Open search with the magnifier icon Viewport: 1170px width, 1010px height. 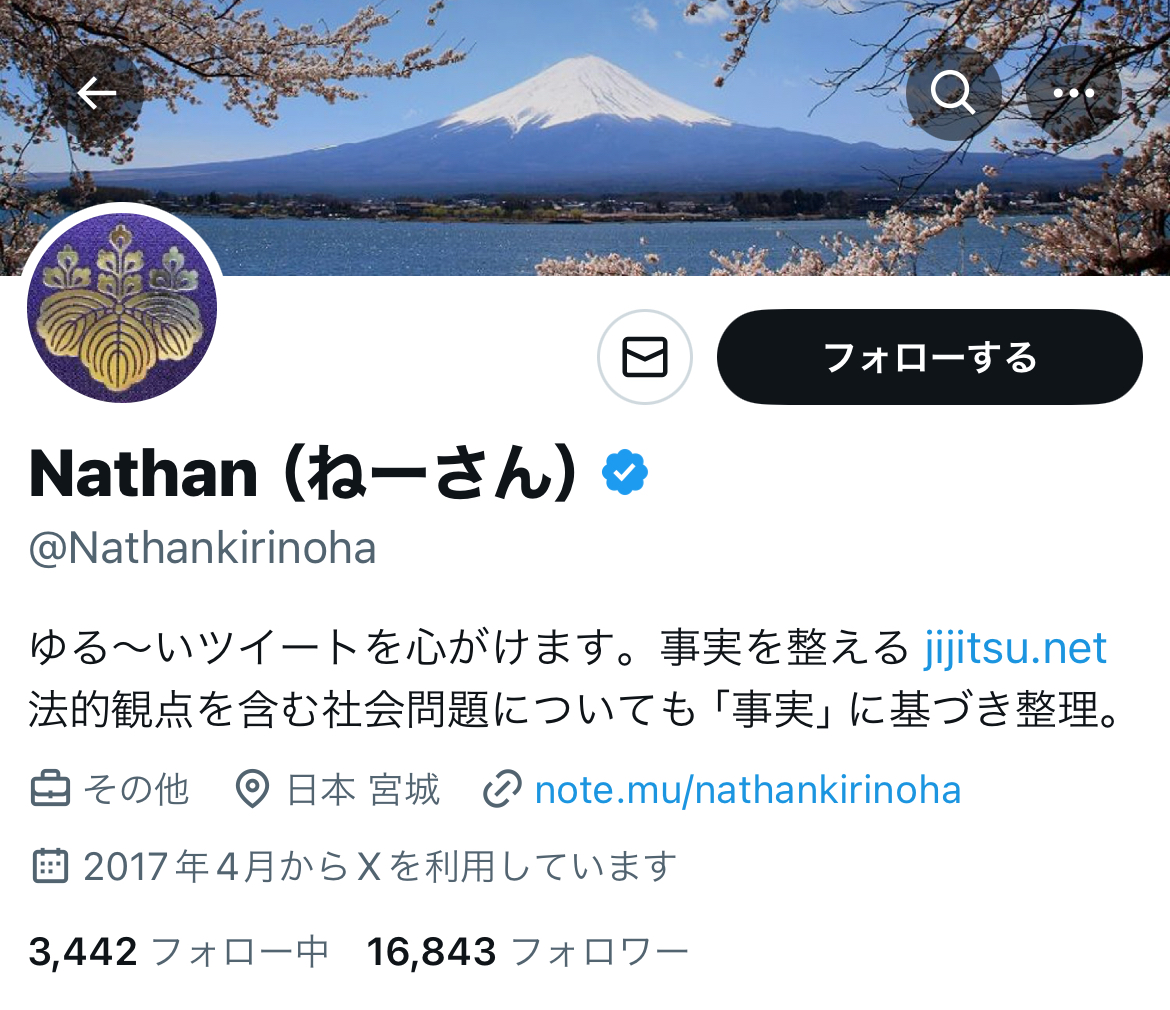(x=953, y=93)
